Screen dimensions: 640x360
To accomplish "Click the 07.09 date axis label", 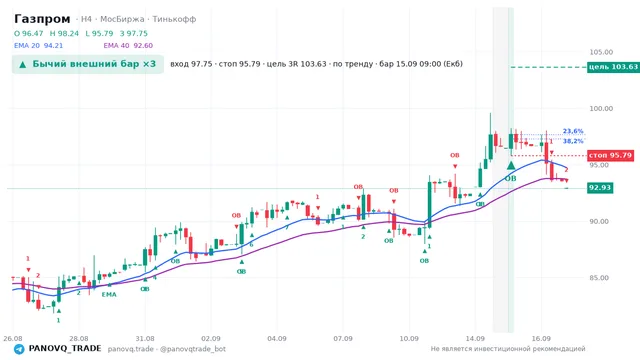I will (x=343, y=339).
